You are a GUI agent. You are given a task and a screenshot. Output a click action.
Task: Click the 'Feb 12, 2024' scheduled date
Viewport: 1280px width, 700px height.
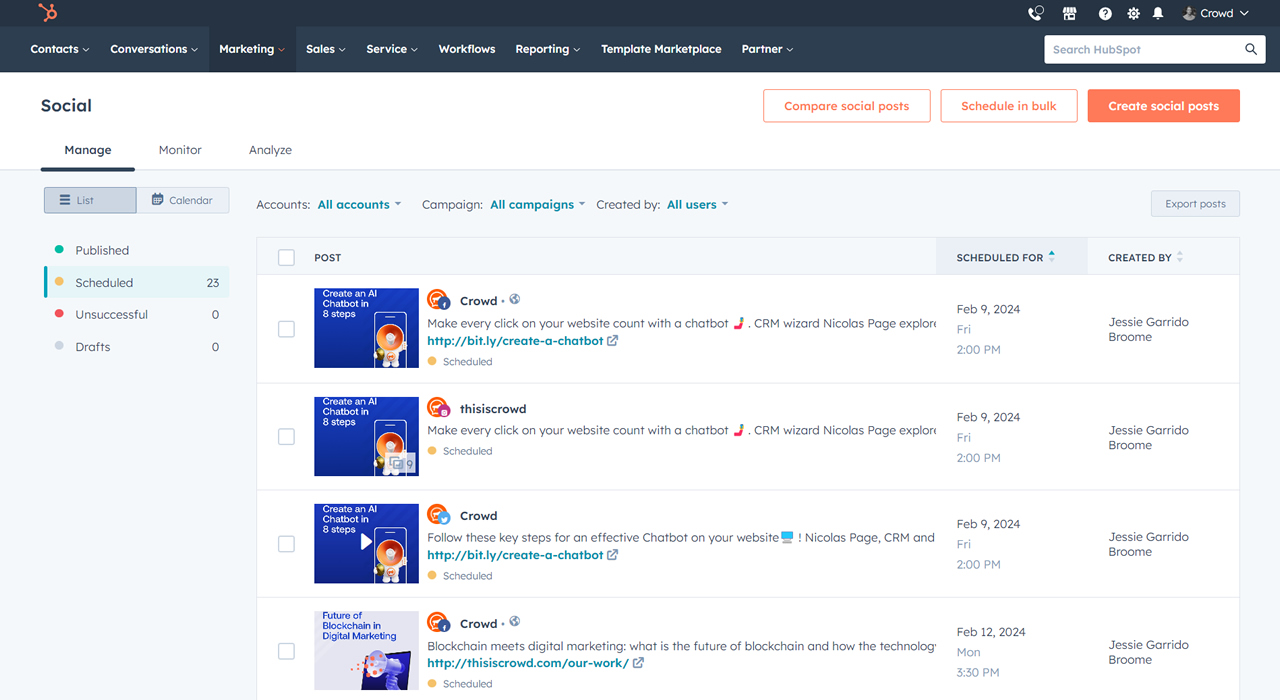point(991,632)
